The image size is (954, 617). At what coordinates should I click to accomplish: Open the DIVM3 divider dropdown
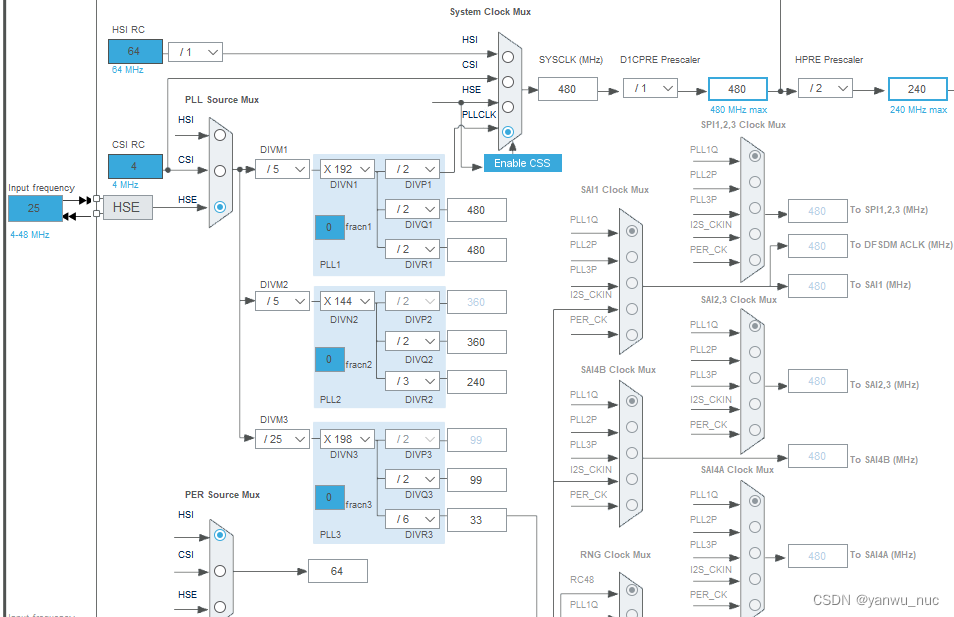click(x=283, y=439)
